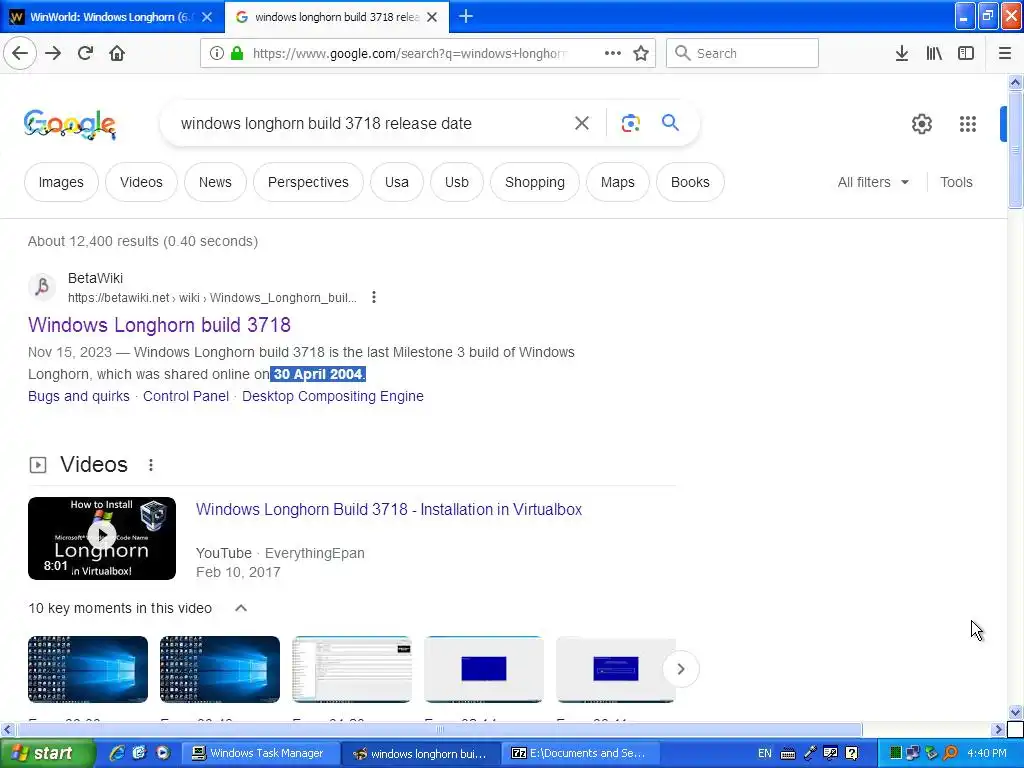Open the search Tools options
Image resolution: width=1024 pixels, height=768 pixels.
(x=956, y=182)
